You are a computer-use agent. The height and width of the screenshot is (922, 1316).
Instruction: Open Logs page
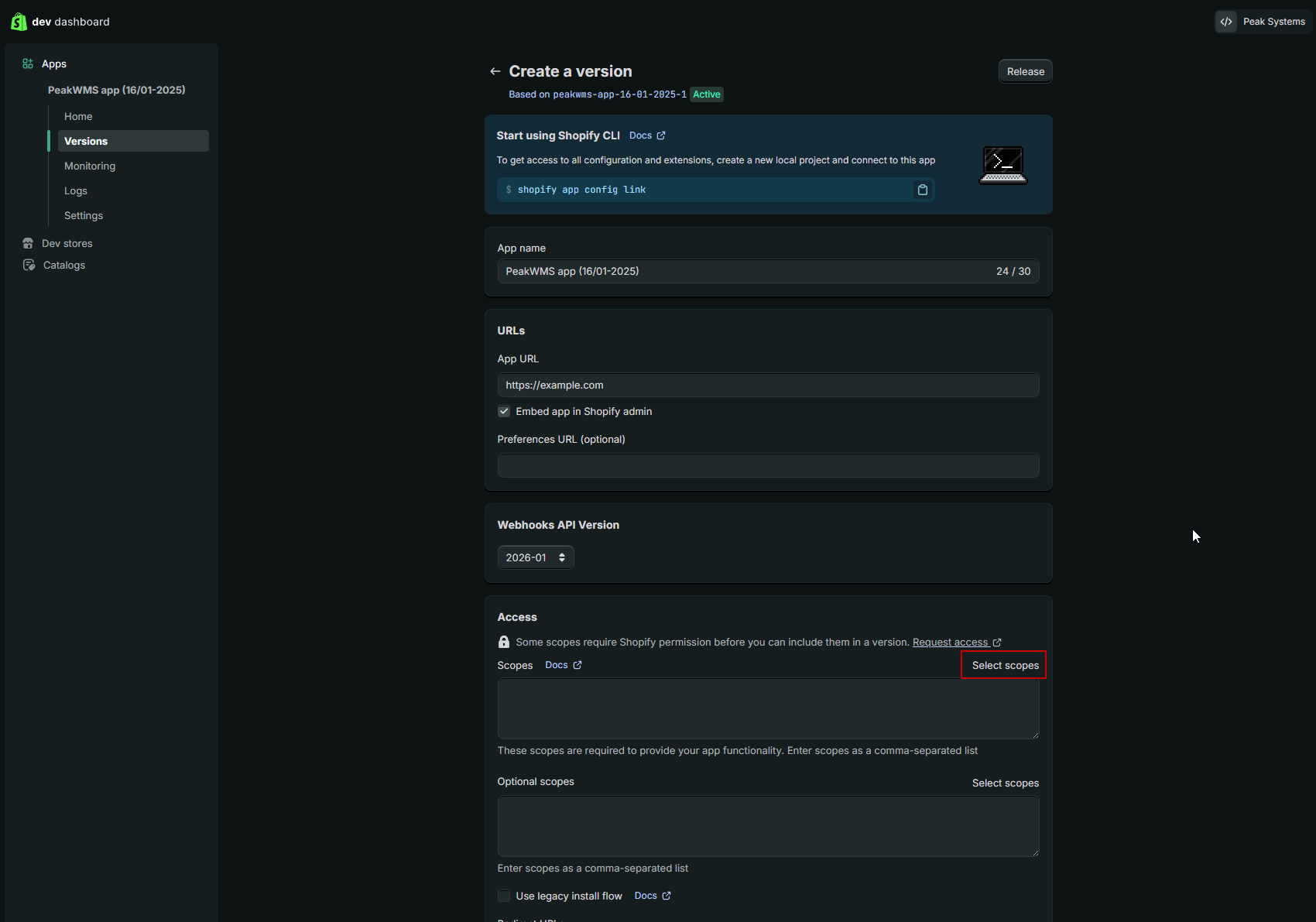tap(76, 190)
